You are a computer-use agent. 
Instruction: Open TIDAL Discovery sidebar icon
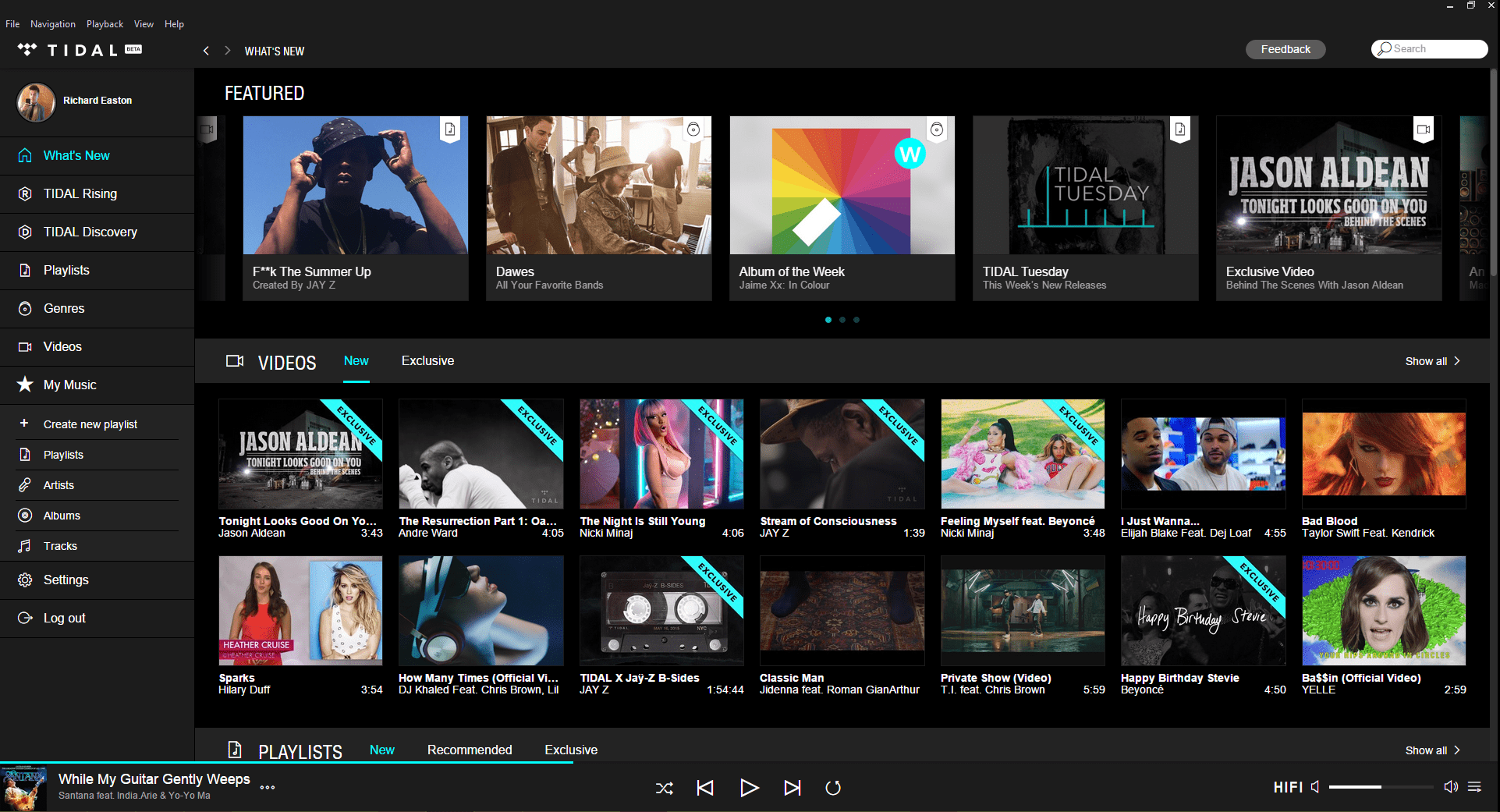coord(25,232)
